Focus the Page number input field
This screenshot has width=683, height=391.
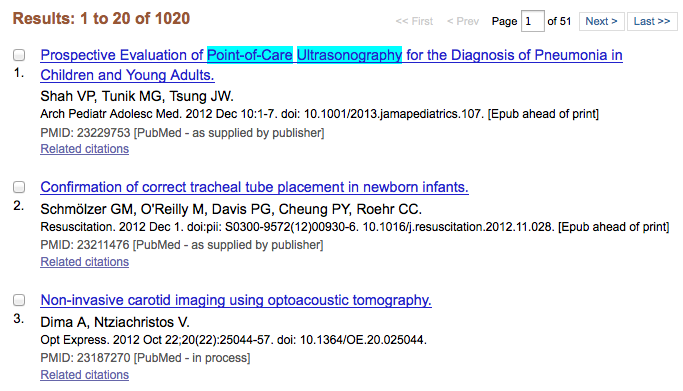click(x=532, y=21)
